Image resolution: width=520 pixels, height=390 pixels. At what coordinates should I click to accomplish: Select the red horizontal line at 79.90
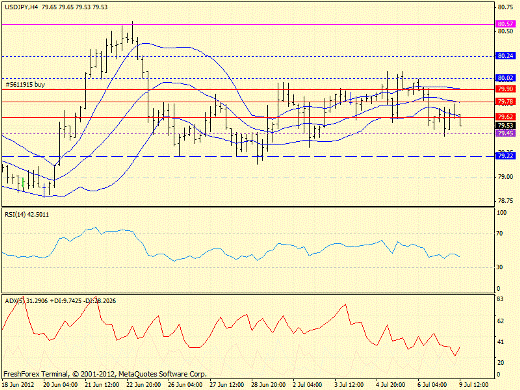point(247,90)
